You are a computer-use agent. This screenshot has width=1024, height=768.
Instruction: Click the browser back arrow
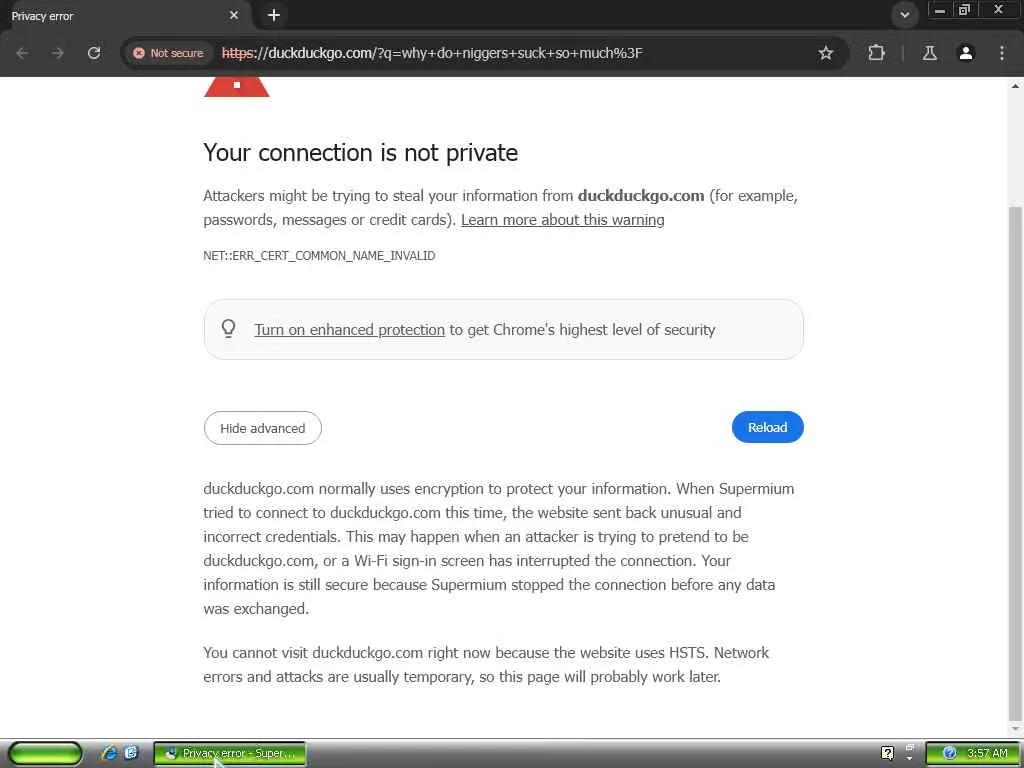pyautogui.click(x=22, y=53)
